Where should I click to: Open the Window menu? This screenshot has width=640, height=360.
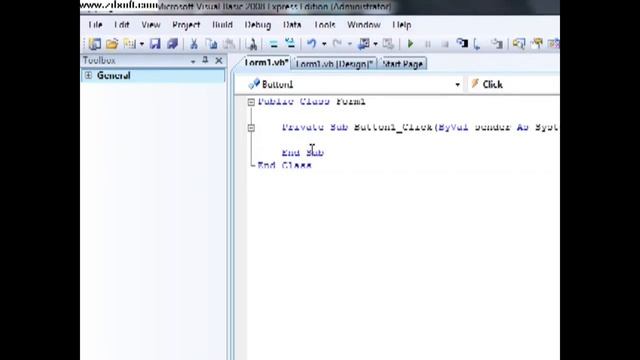tap(364, 25)
